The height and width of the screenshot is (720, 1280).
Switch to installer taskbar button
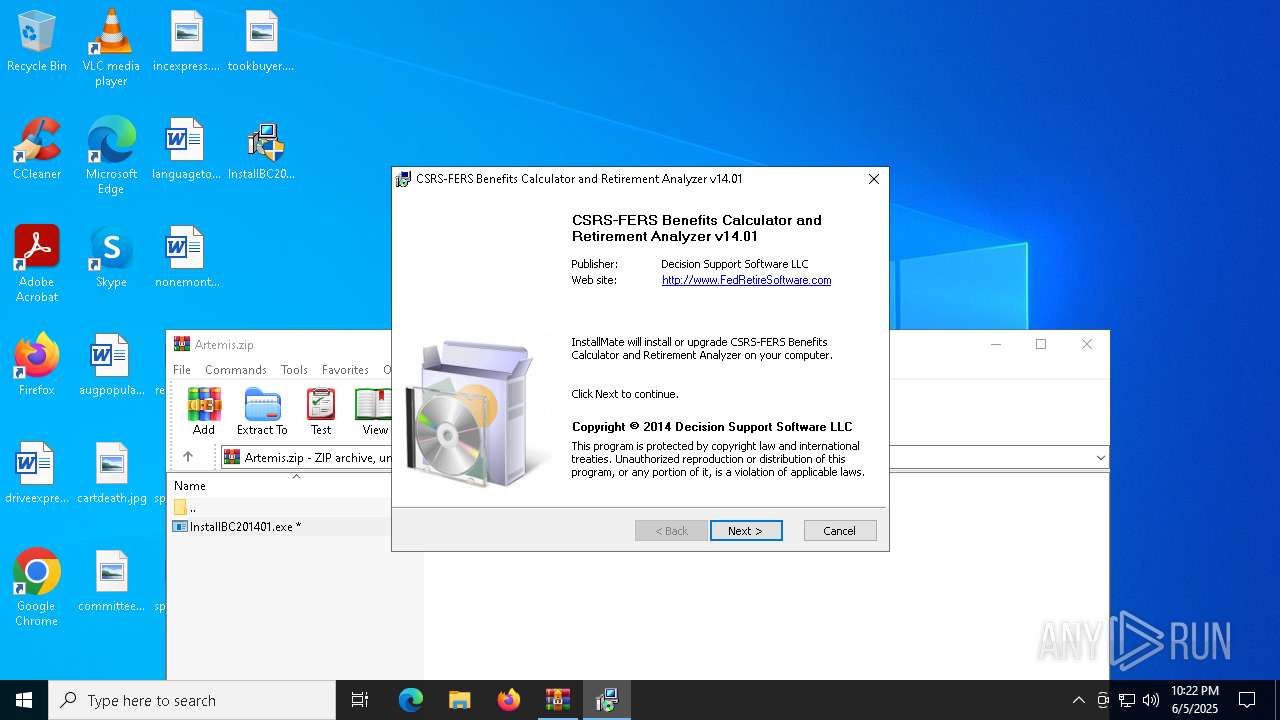[x=607, y=700]
